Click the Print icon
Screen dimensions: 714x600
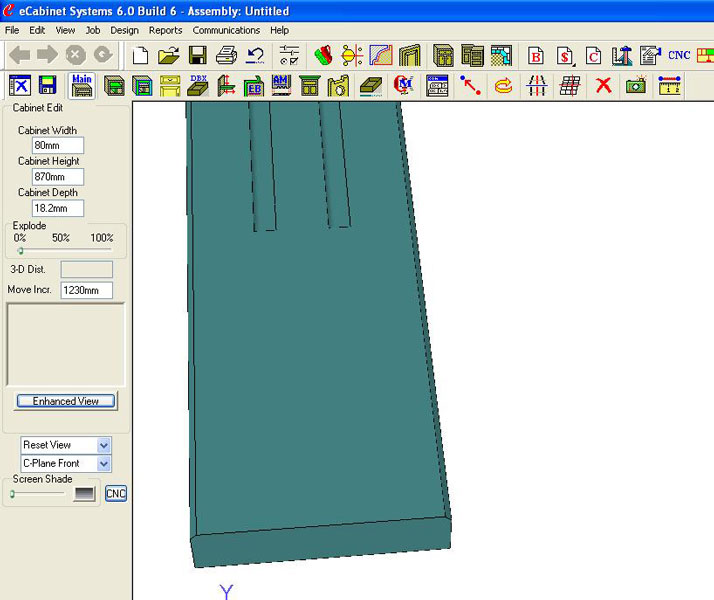[227, 55]
